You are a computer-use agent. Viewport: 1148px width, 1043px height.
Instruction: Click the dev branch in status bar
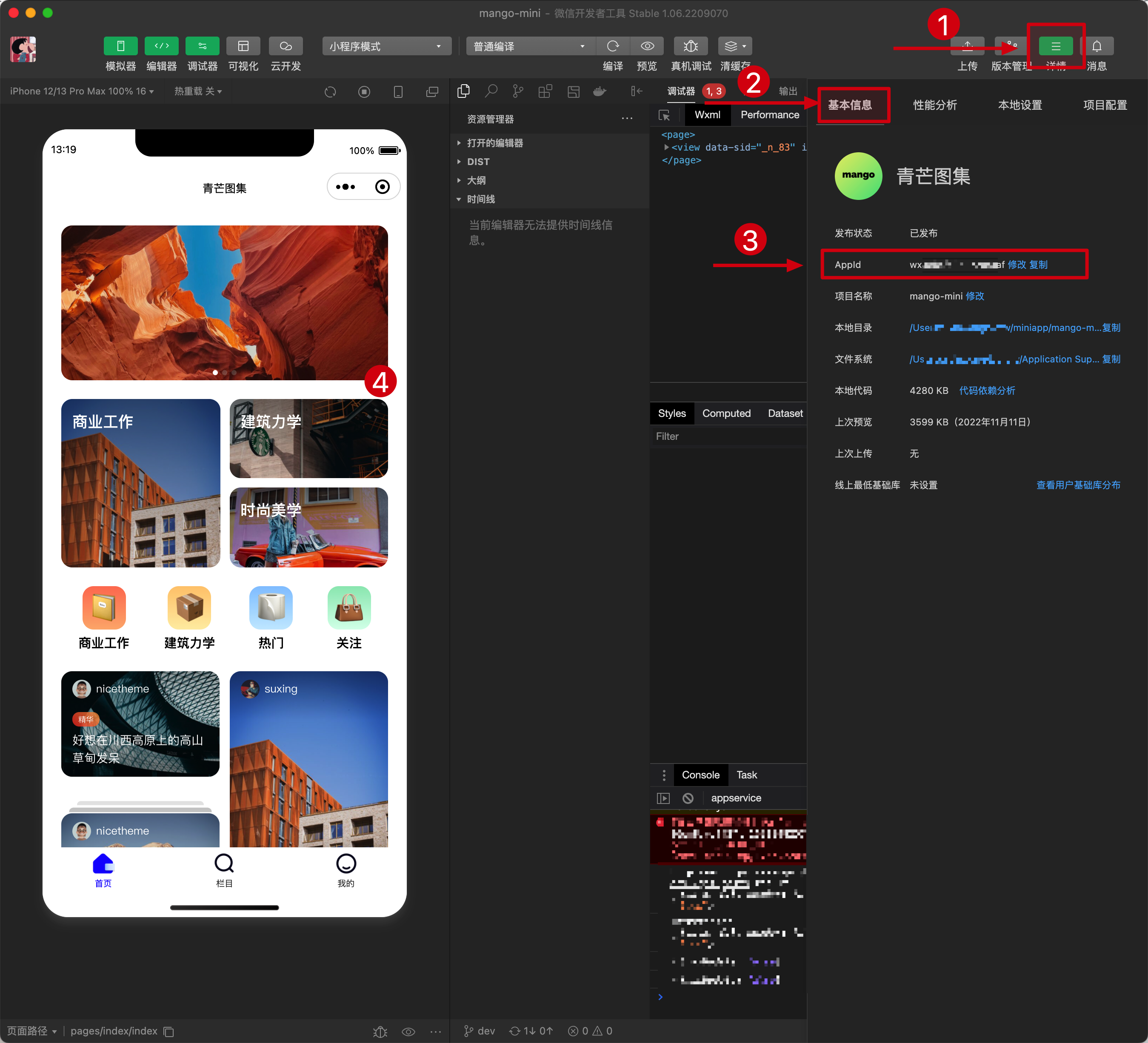click(x=479, y=1031)
